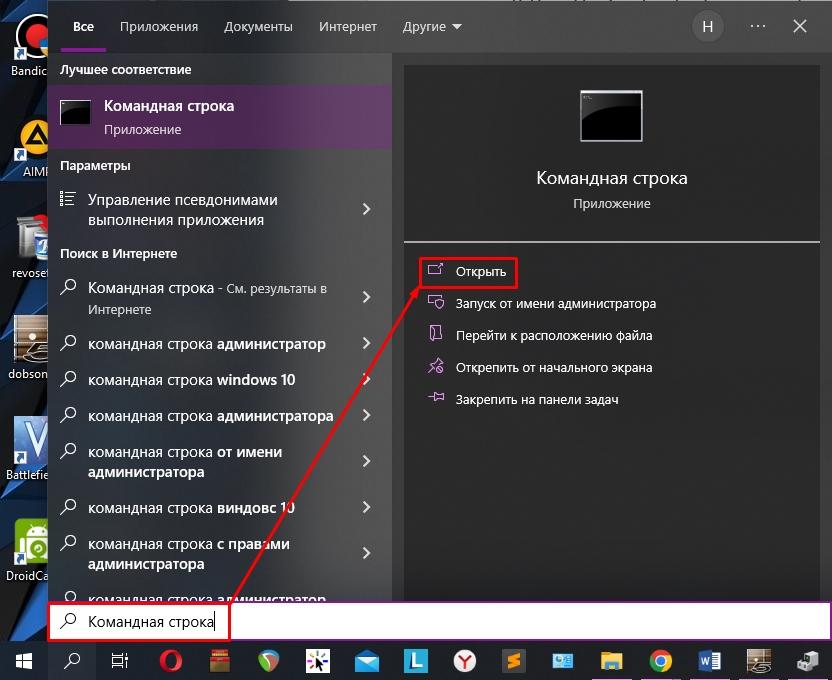Screen dimensions: 832x680
Task: Click Закрепить на панели задач
Action: tap(537, 399)
